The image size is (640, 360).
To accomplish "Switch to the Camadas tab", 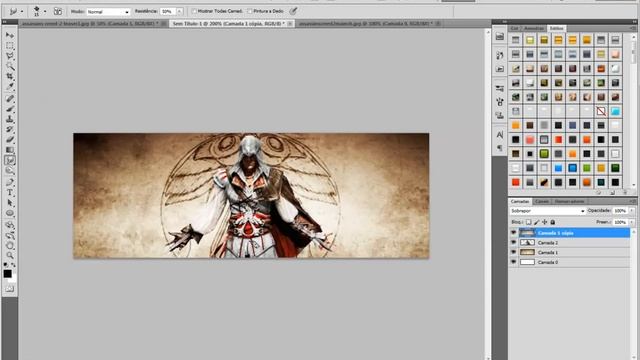I will pos(520,201).
